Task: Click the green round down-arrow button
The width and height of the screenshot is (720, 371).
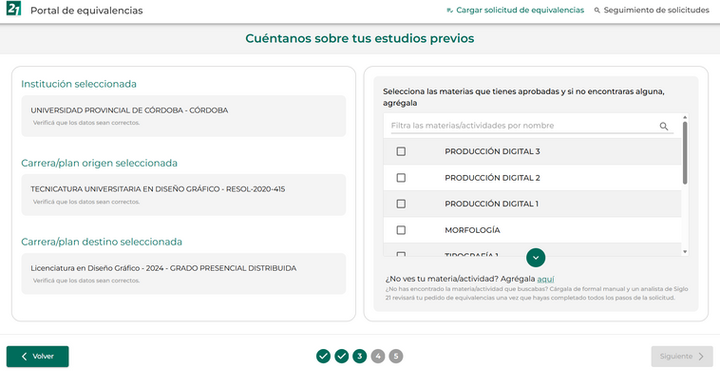Action: point(536,258)
